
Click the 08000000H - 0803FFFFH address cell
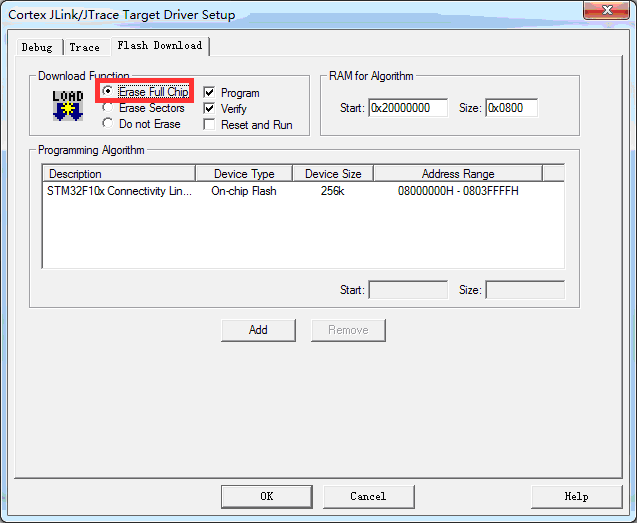pos(458,191)
